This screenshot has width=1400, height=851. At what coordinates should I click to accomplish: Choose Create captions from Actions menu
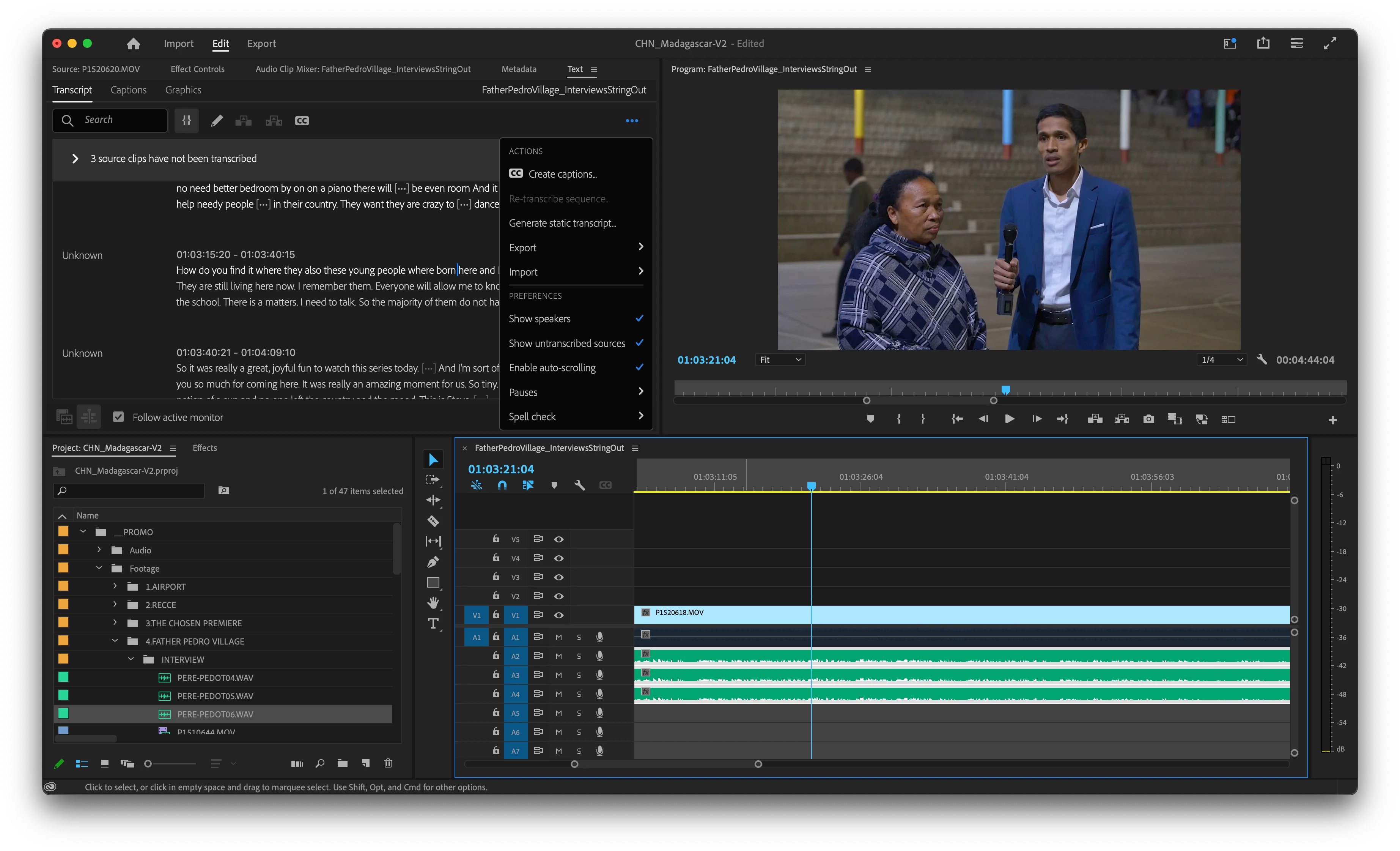[562, 174]
